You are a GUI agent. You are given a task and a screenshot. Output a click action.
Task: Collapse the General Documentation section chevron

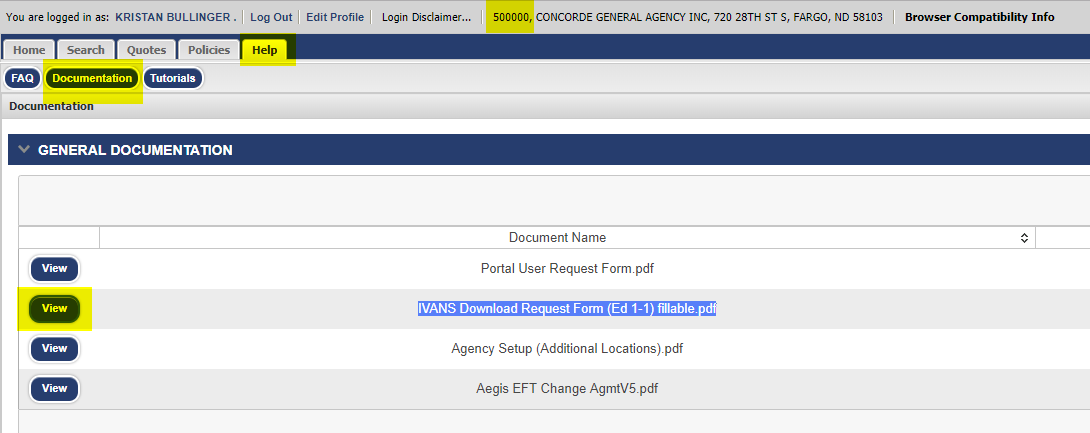click(24, 150)
